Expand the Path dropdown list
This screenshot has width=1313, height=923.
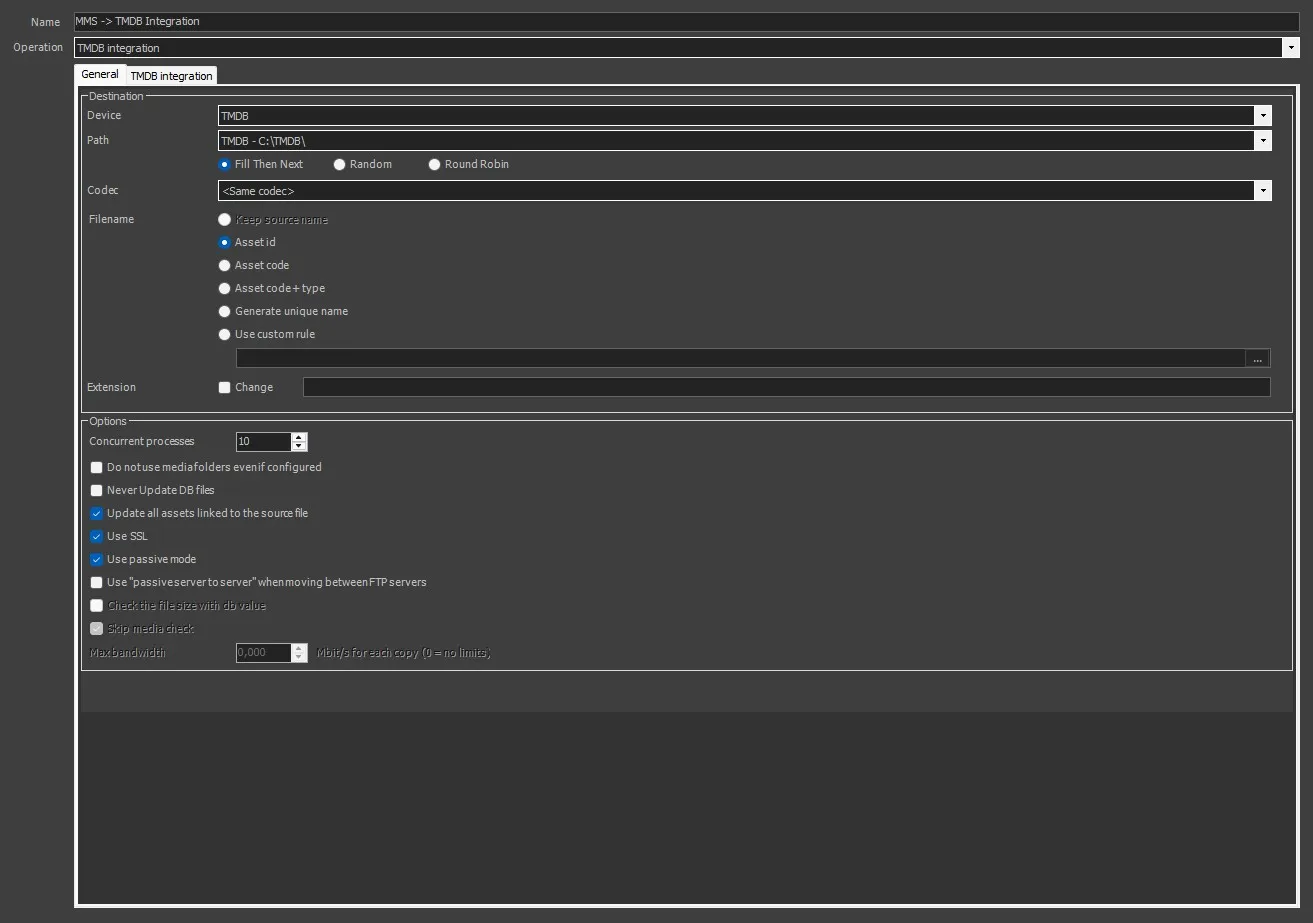1263,141
